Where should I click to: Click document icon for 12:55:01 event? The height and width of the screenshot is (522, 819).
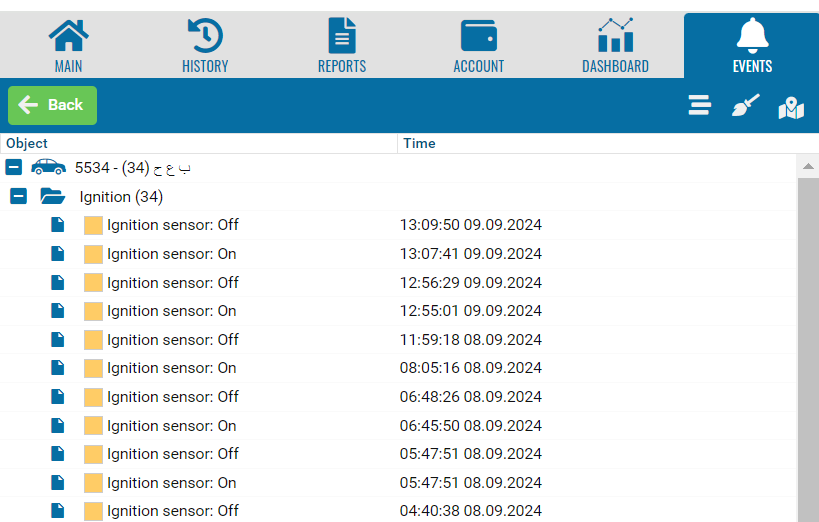58,311
